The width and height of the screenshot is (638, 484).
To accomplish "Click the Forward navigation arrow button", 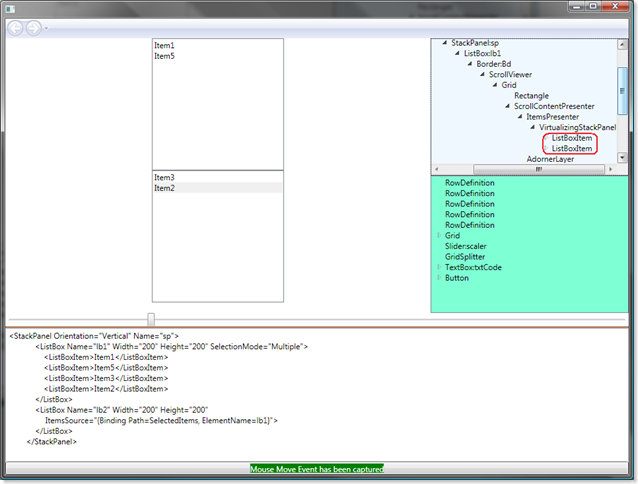I will tap(33, 28).
